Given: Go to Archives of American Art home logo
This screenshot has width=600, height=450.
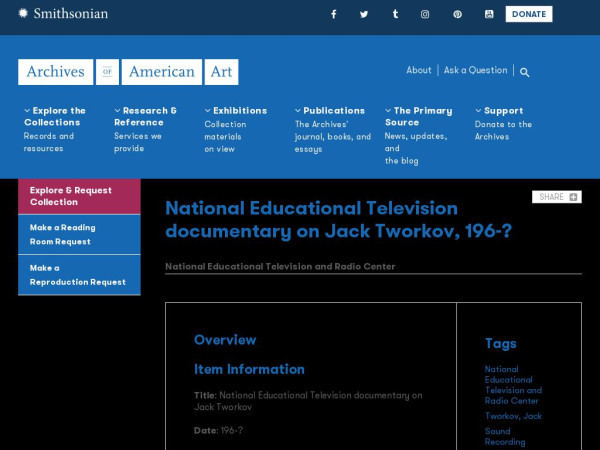Looking at the screenshot, I should [128, 72].
